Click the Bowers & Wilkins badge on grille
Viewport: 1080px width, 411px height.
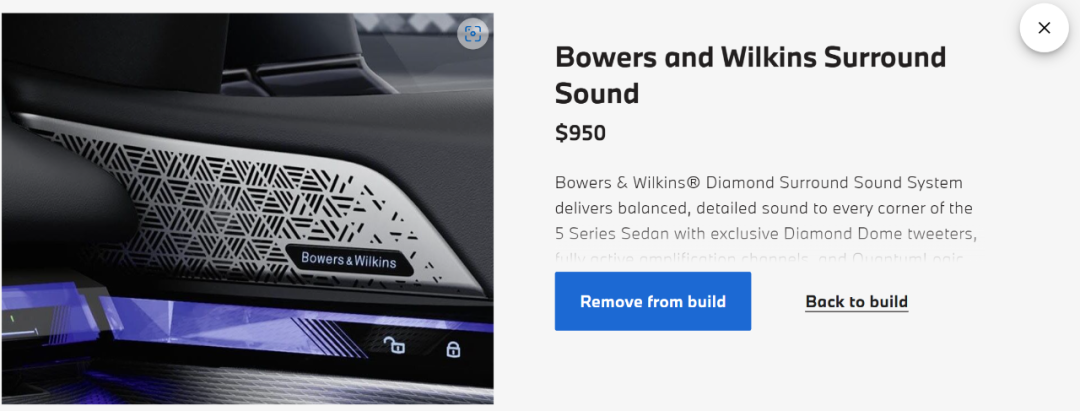[349, 261]
